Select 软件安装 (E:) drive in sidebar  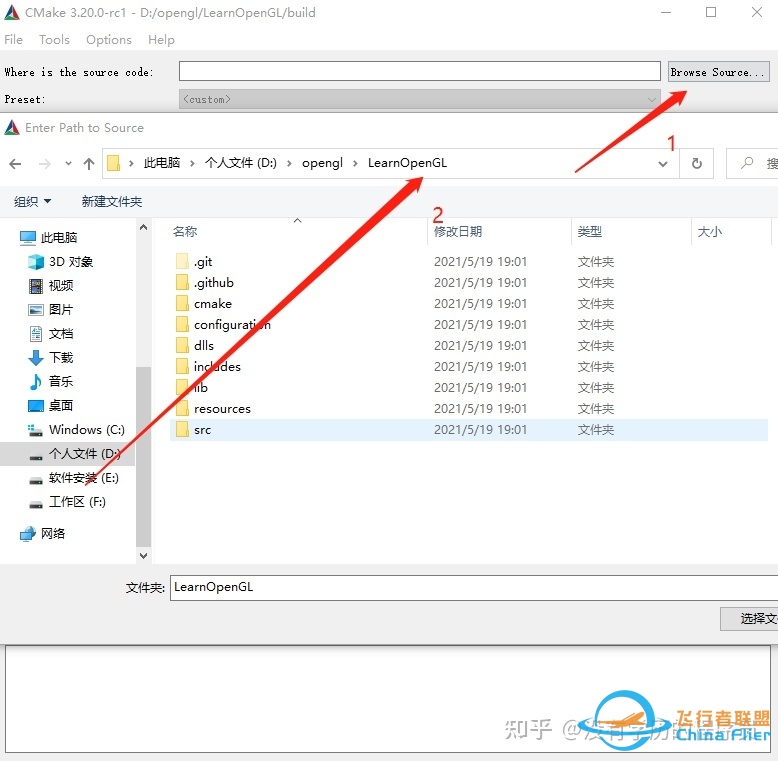(83, 478)
